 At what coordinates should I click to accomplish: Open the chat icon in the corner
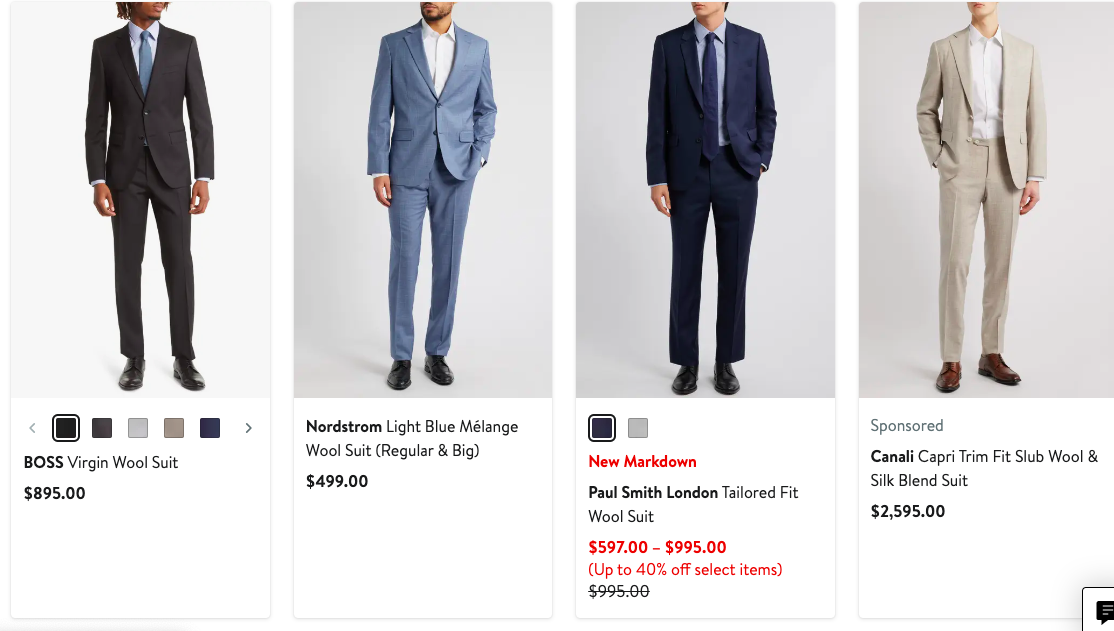(x=1102, y=611)
